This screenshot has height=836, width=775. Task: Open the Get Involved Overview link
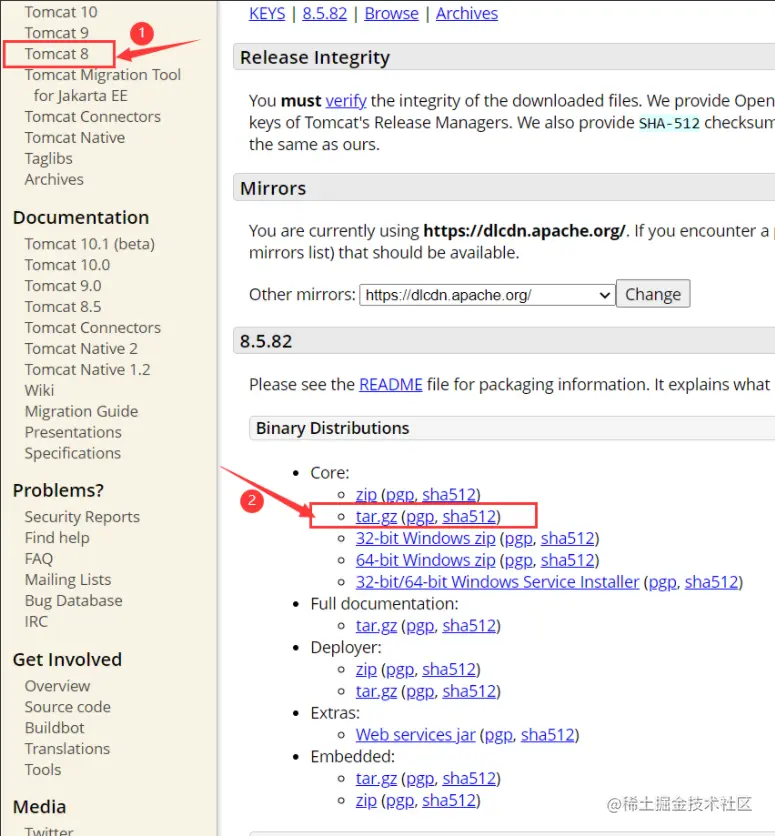[x=58, y=686]
